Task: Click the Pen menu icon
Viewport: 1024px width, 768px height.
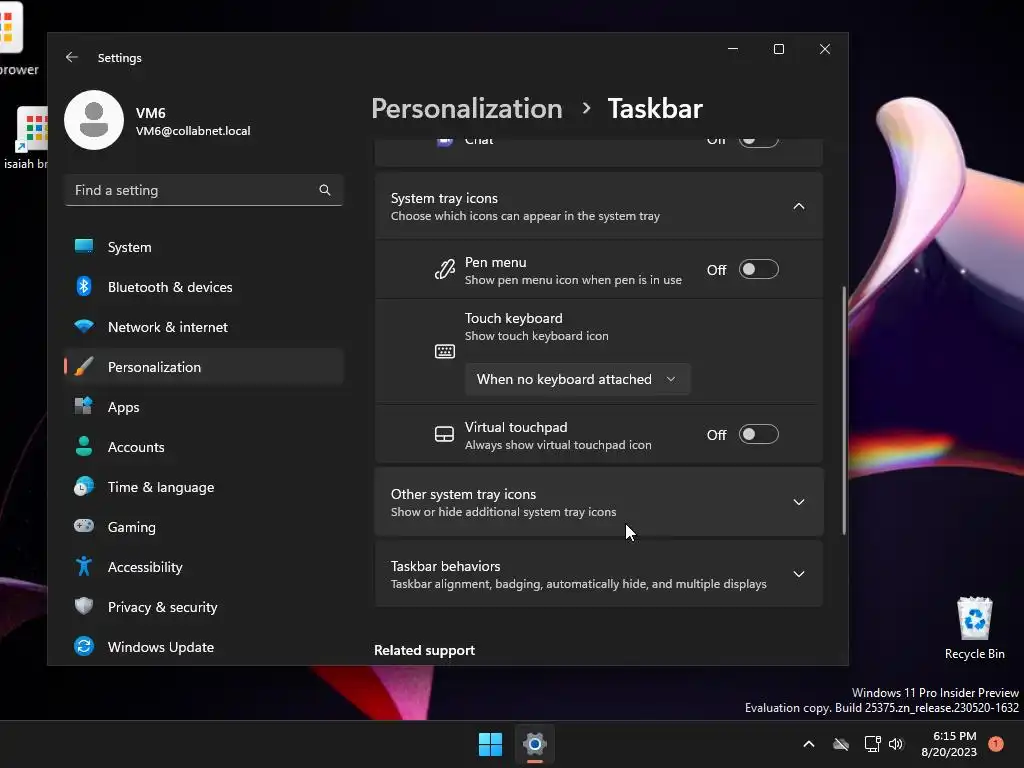Action: [445, 270]
